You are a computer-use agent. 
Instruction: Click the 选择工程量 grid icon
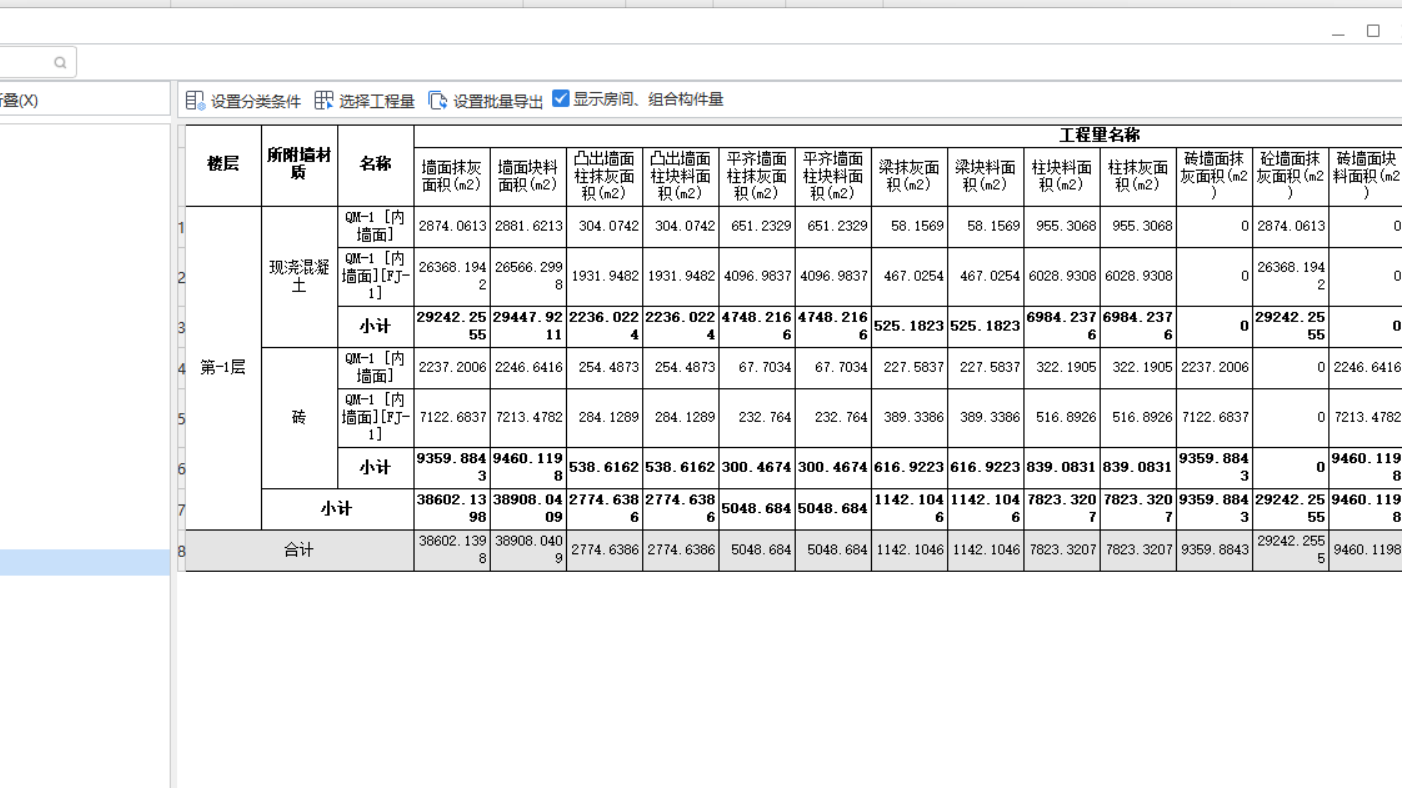point(324,100)
